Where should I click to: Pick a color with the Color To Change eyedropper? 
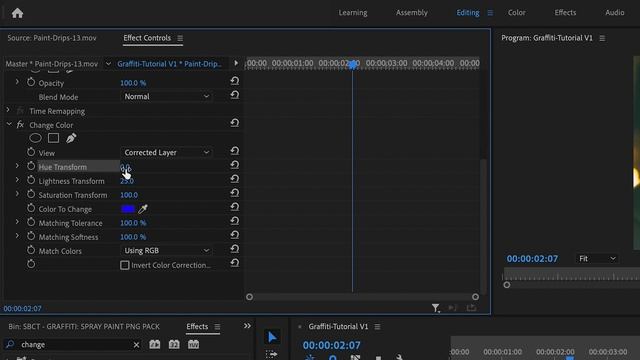(143, 209)
